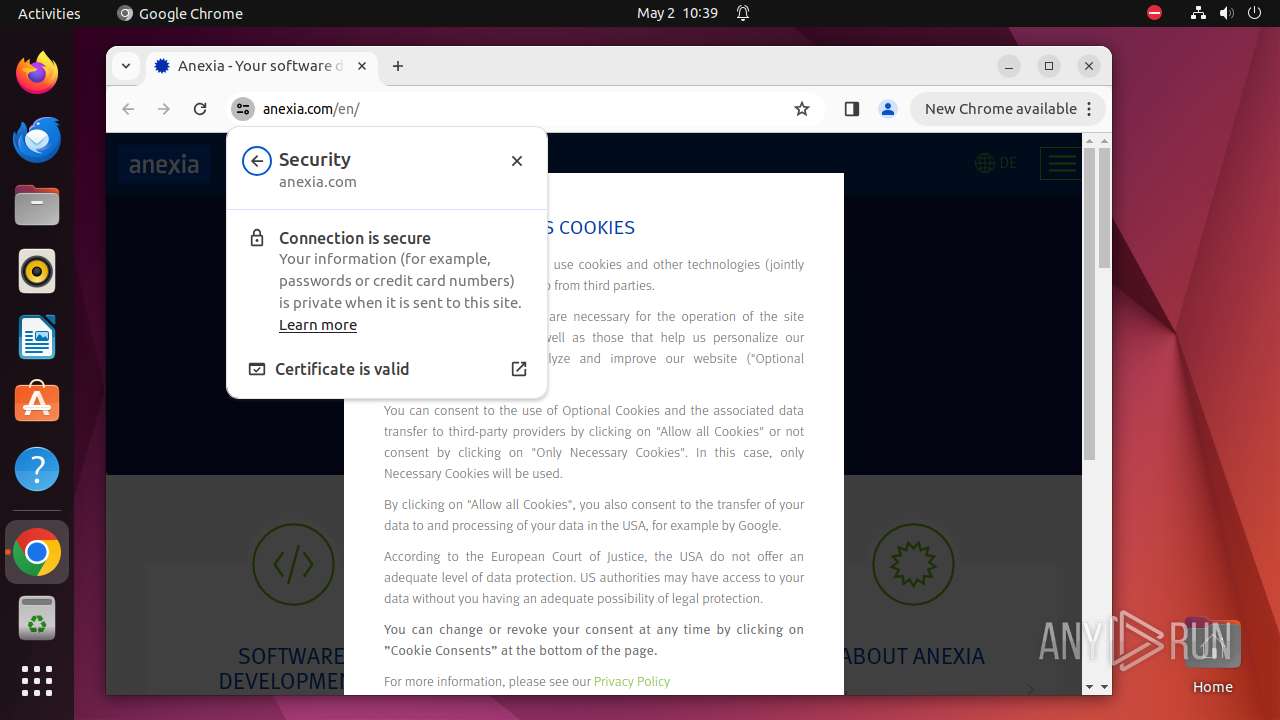Click Google Chrome icon in the dock
Image resolution: width=1280 pixels, height=720 pixels.
coord(37,552)
